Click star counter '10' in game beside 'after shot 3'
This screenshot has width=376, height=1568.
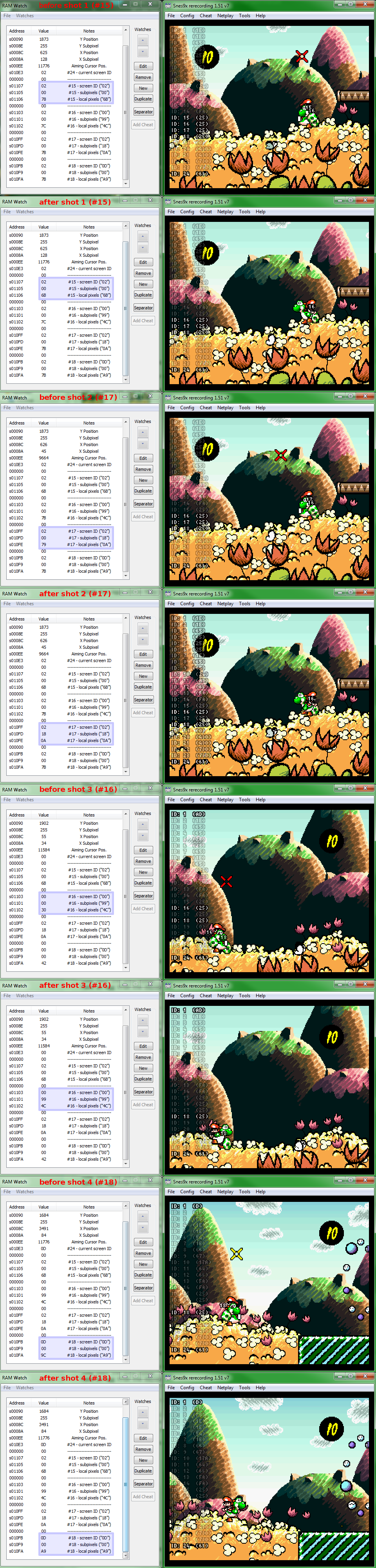(332, 1036)
